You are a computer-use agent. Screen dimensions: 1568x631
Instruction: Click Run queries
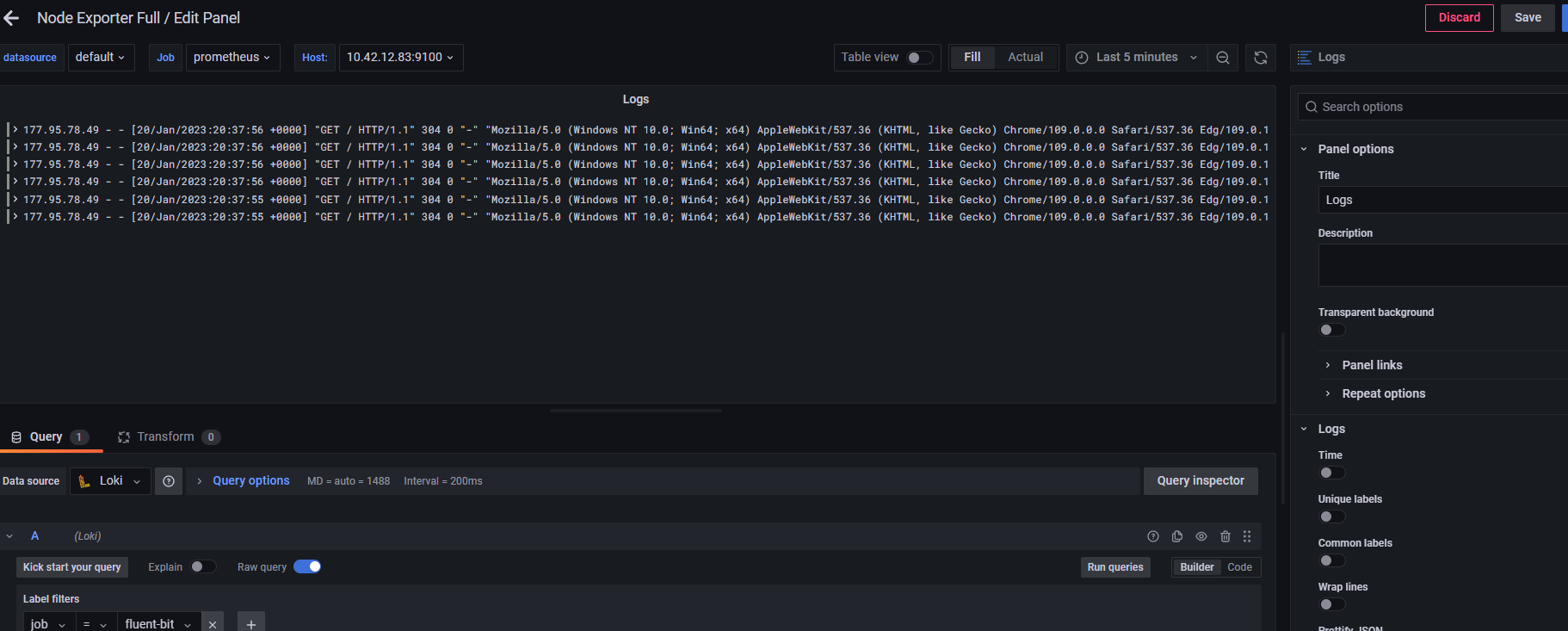tap(1115, 567)
